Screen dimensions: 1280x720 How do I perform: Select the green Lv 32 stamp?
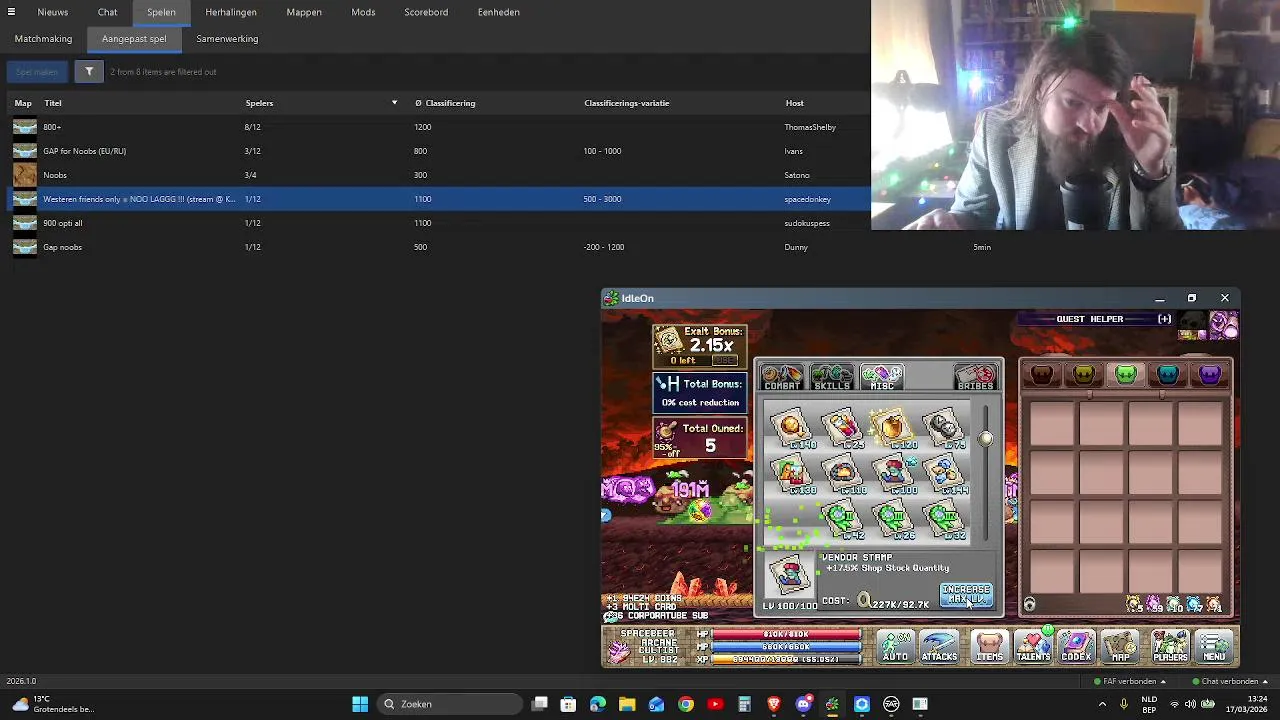[x=944, y=520]
